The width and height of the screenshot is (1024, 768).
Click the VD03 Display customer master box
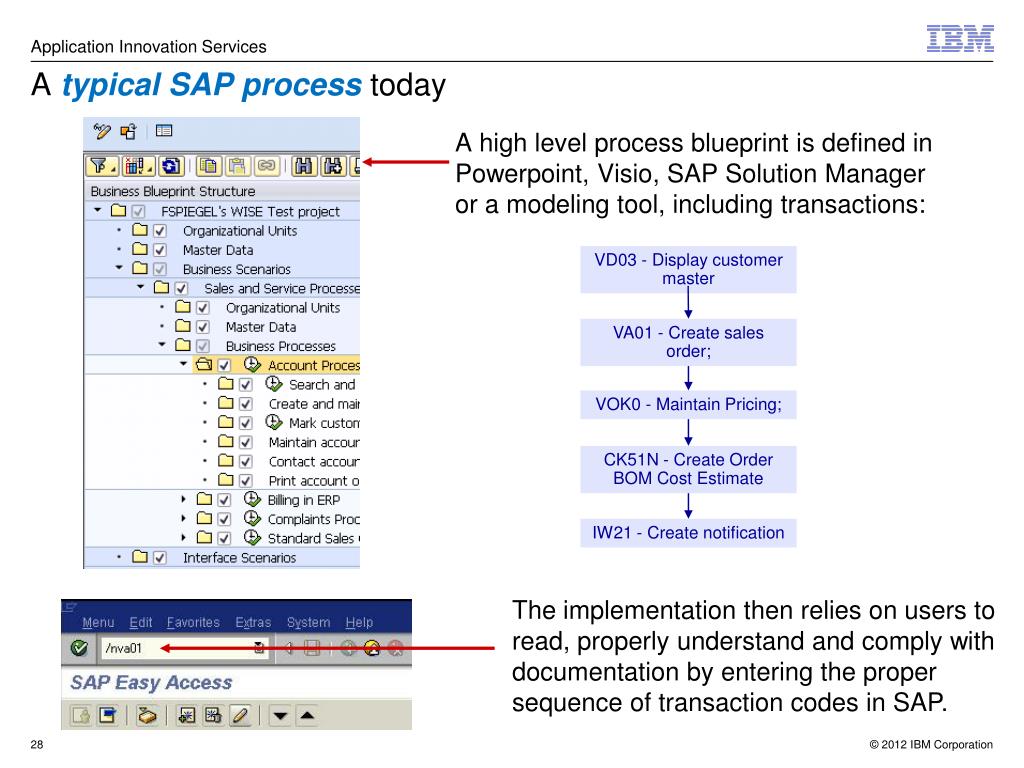click(x=688, y=269)
